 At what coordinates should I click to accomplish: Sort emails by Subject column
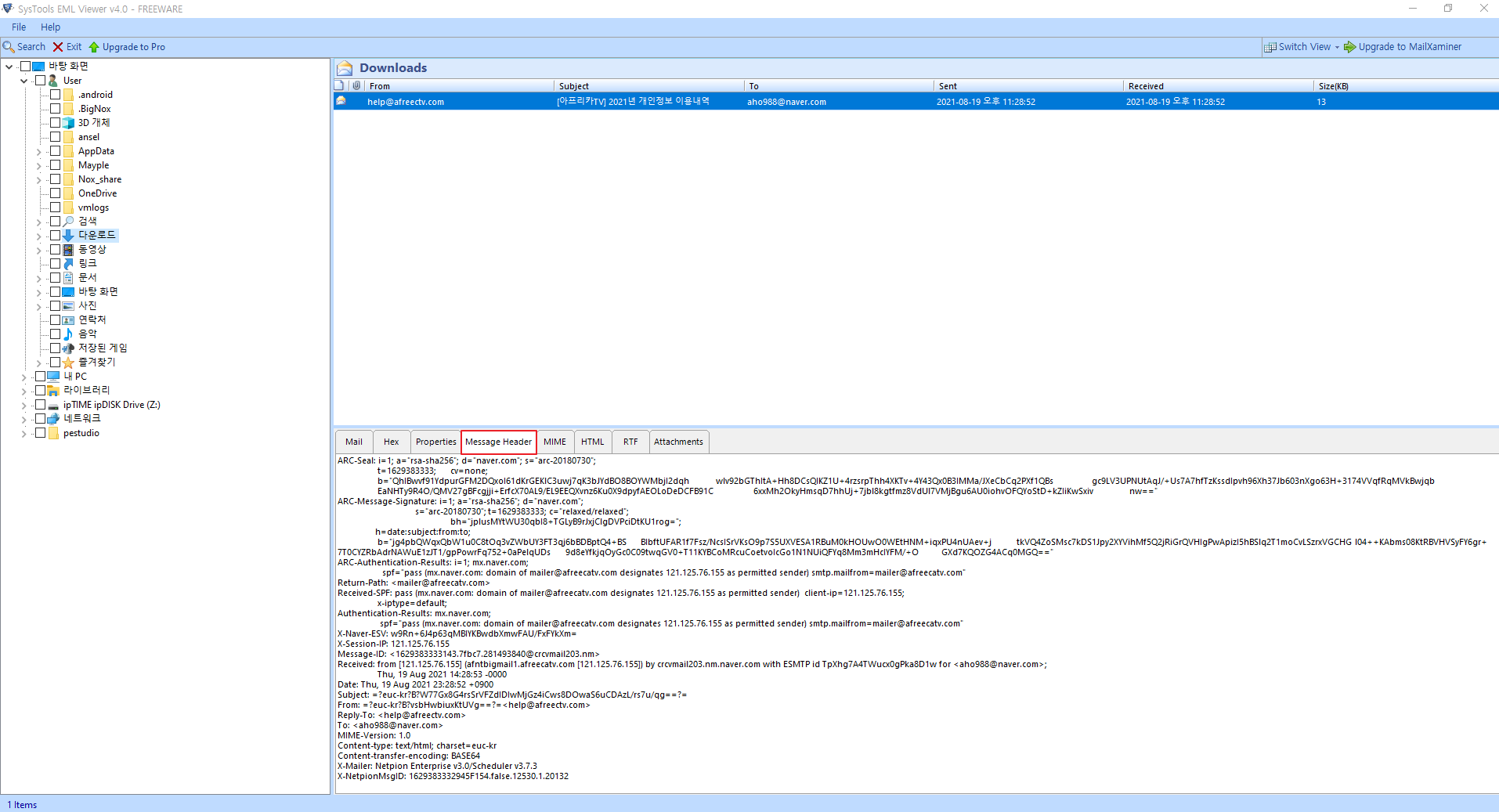(648, 86)
